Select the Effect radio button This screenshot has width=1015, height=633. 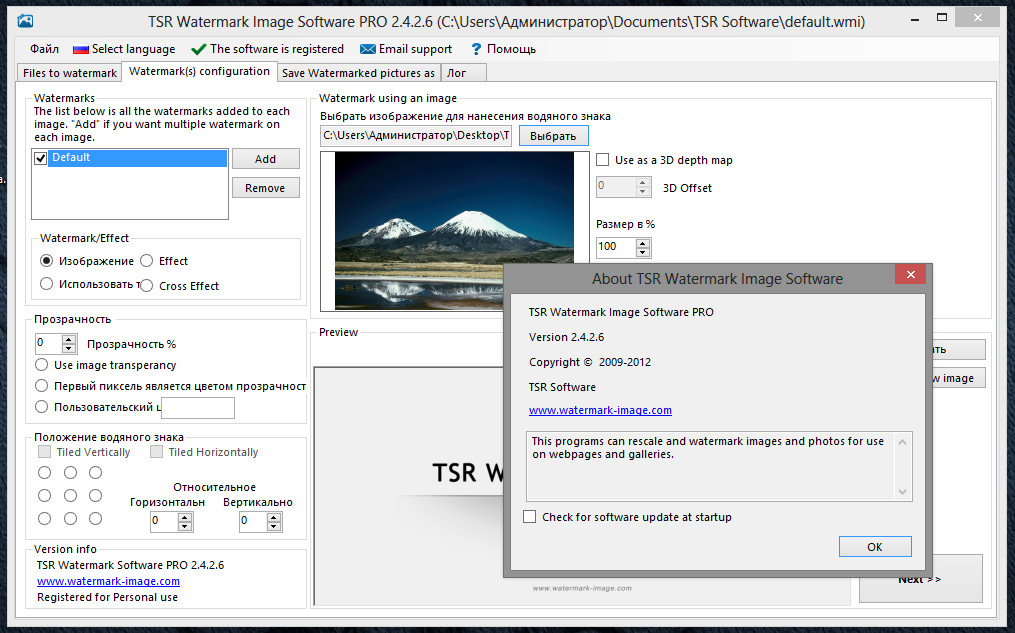pyautogui.click(x=147, y=261)
